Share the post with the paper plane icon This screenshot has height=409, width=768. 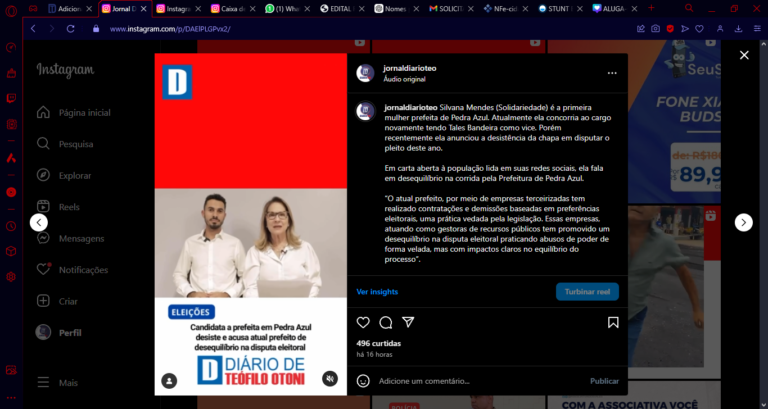(x=408, y=322)
